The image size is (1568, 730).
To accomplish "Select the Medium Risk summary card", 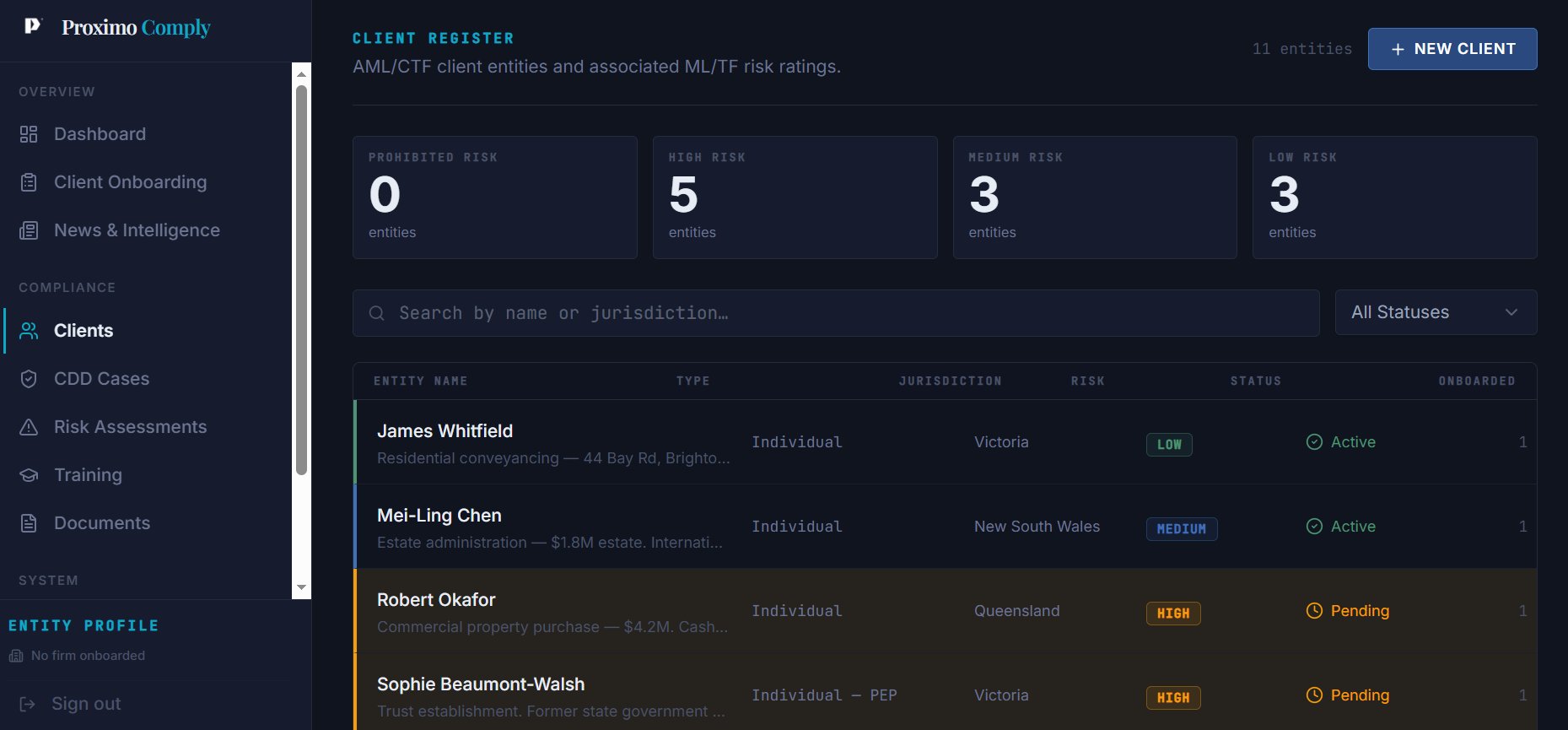I will click(1095, 197).
